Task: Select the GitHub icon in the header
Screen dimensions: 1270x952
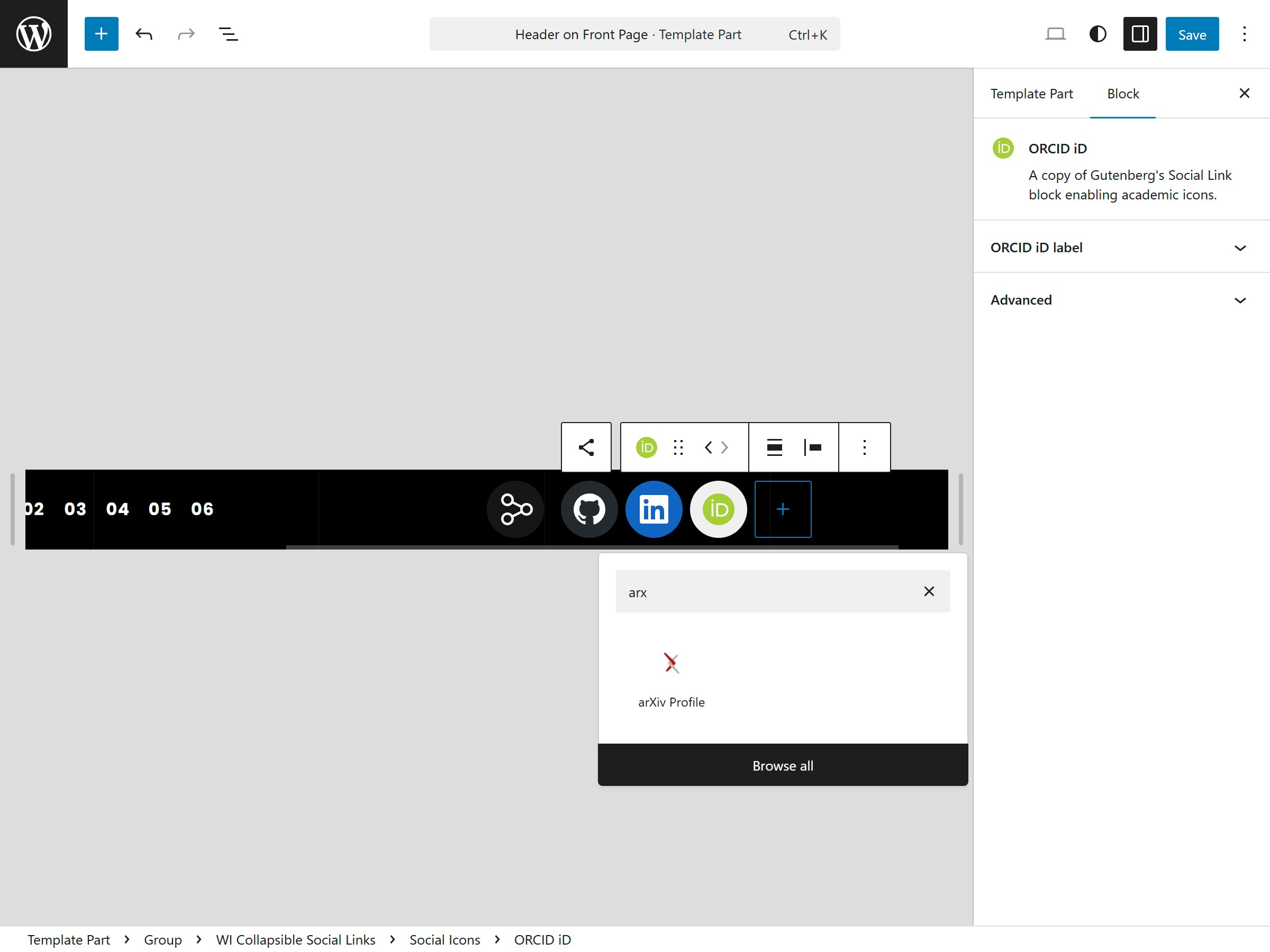Action: coord(588,509)
